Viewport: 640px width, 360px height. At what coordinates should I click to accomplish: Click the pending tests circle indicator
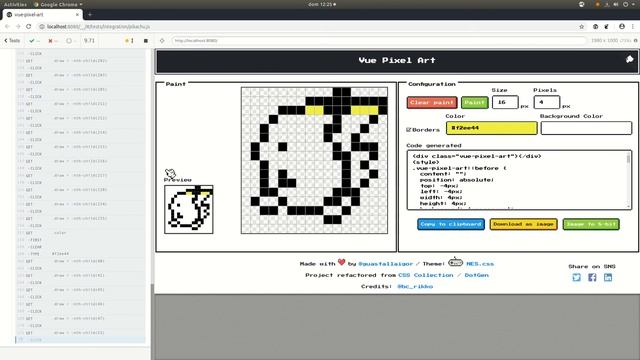pyautogui.click(x=69, y=40)
